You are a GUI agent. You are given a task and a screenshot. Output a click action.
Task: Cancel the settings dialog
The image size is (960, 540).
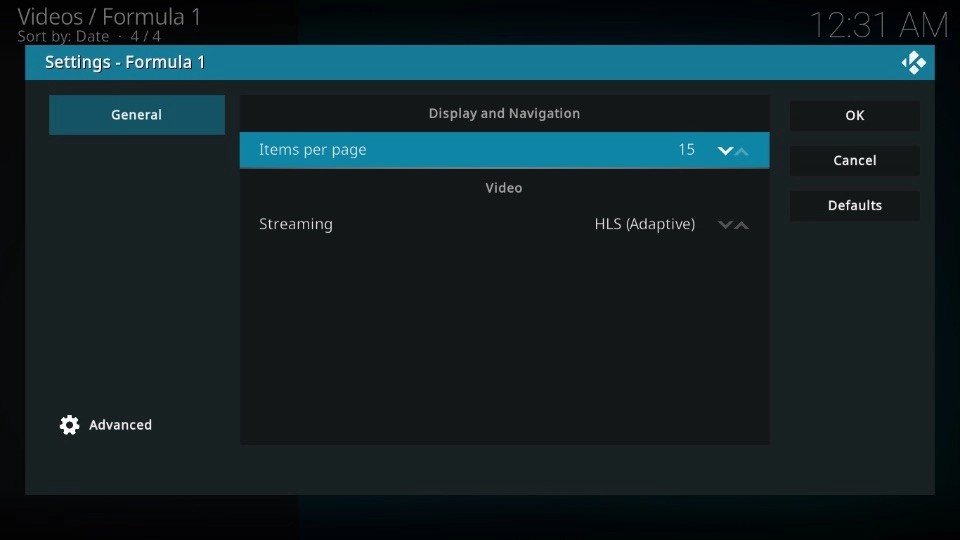tap(855, 160)
